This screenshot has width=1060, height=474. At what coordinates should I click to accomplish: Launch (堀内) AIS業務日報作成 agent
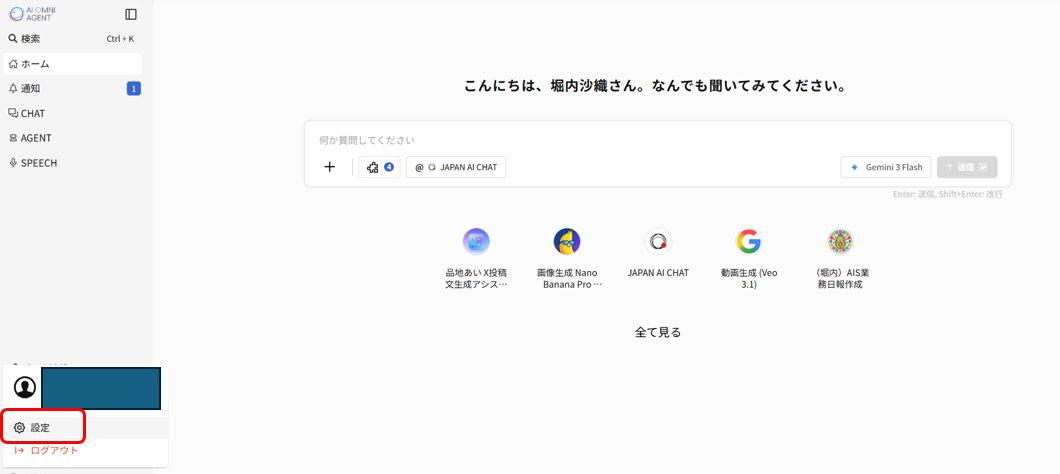840,259
